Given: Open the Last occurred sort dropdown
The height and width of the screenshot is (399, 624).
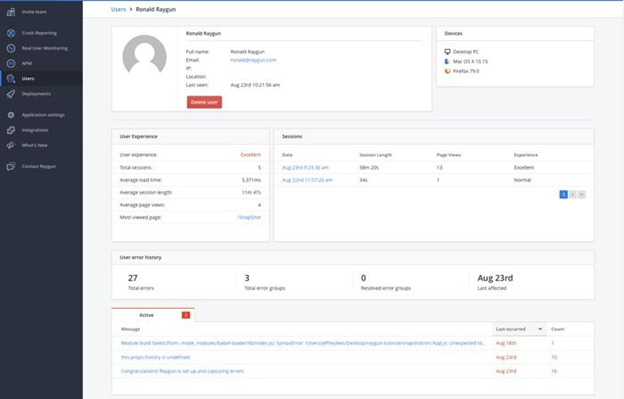Looking at the screenshot, I should point(519,329).
